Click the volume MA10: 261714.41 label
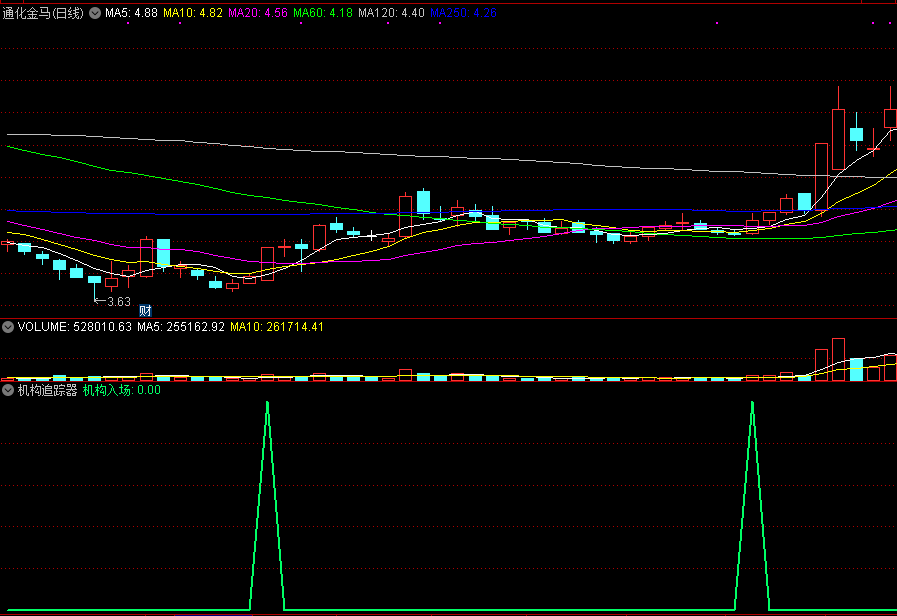The height and width of the screenshot is (616, 897). pyautogui.click(x=277, y=327)
